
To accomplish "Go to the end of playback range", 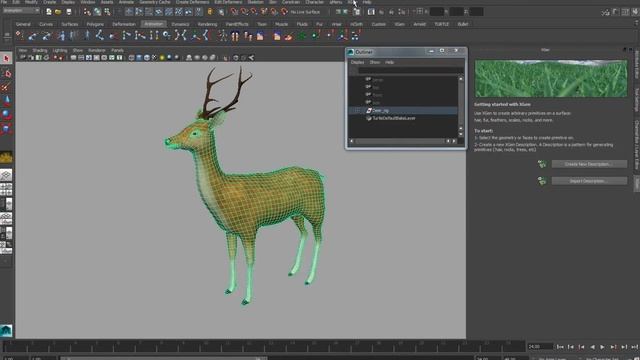I will point(635,347).
